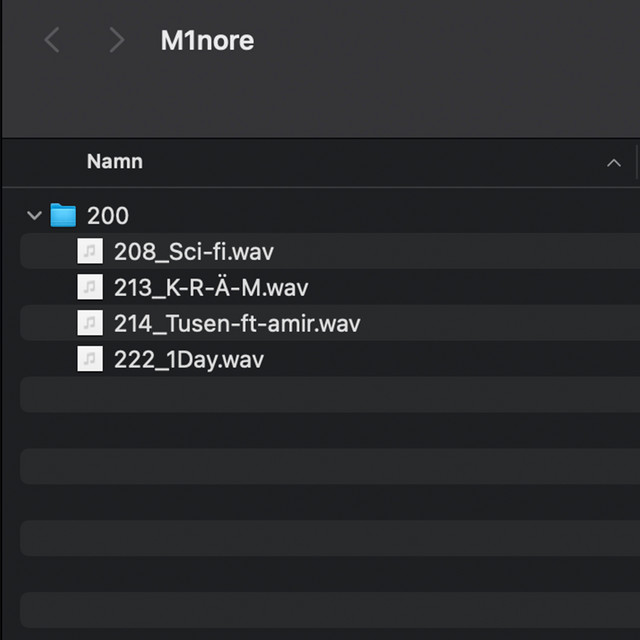Collapse the 200 folder disclosure arrow
The height and width of the screenshot is (640, 640).
(x=35, y=215)
